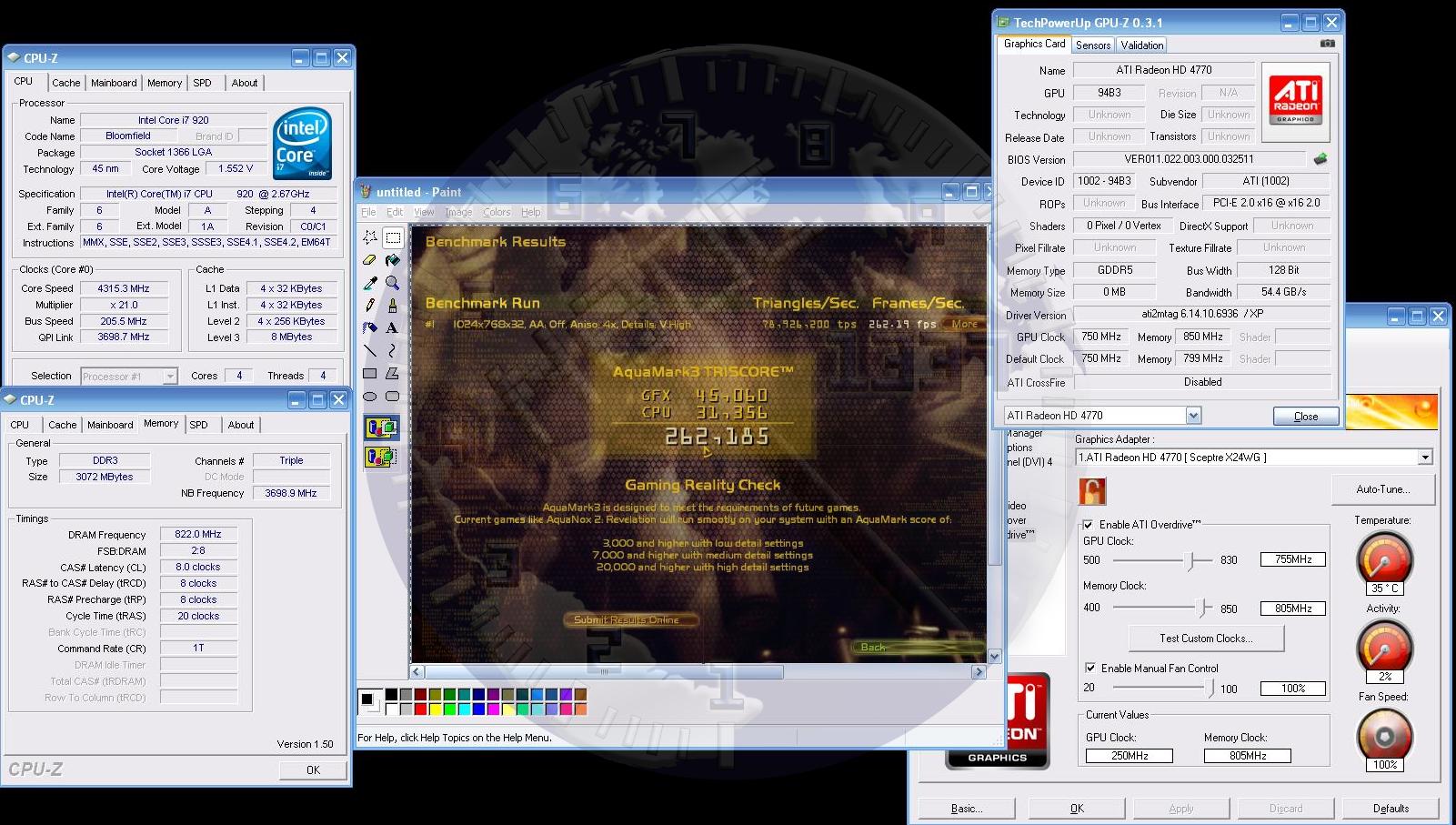Screen dimensions: 1456x825
Task: Click the Paint vertical scroll down arrow
Action: click(994, 656)
